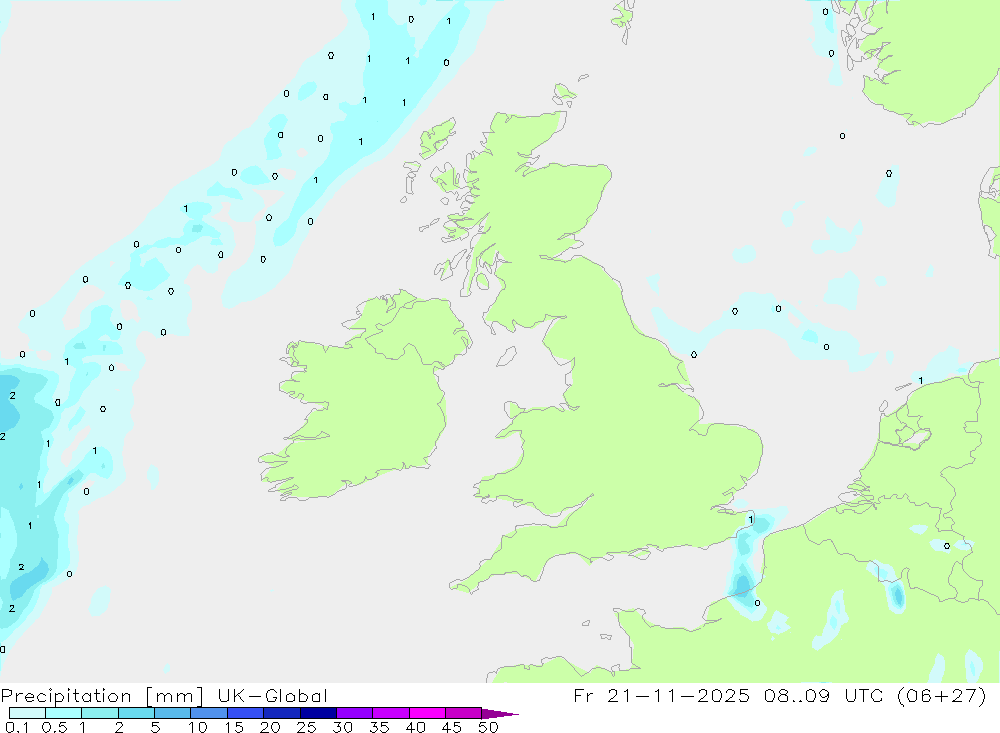
Task: Click the legend value "45"
Action: pos(452,727)
